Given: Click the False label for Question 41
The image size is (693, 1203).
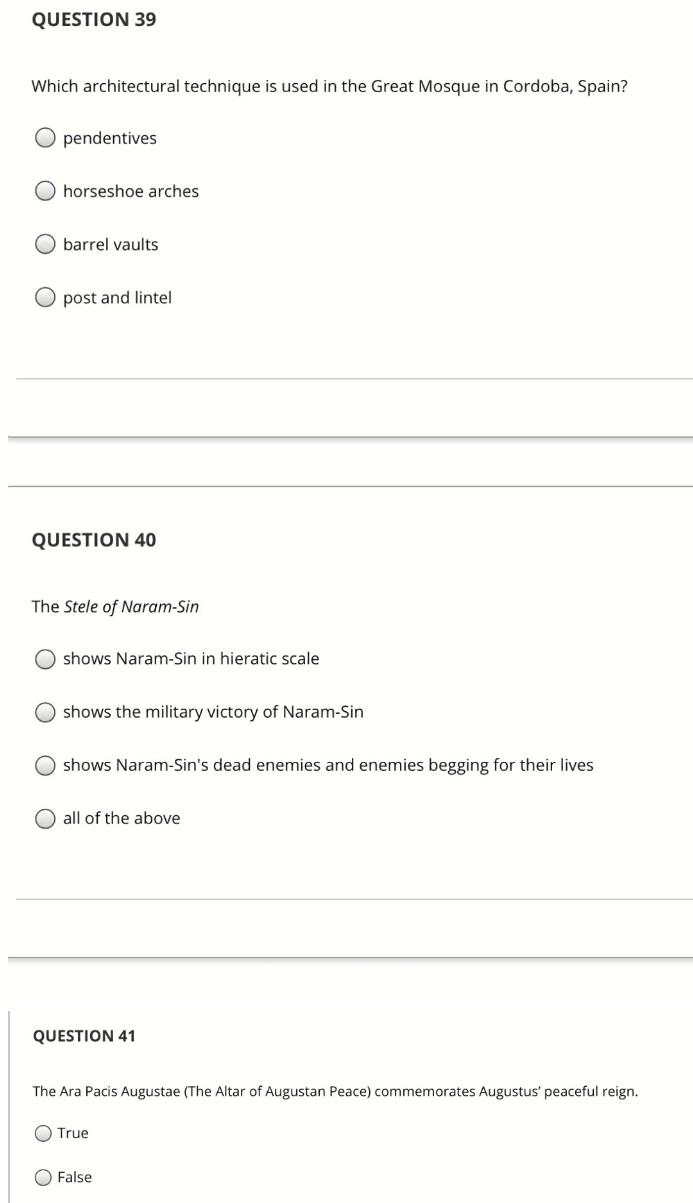Looking at the screenshot, I should (76, 1177).
